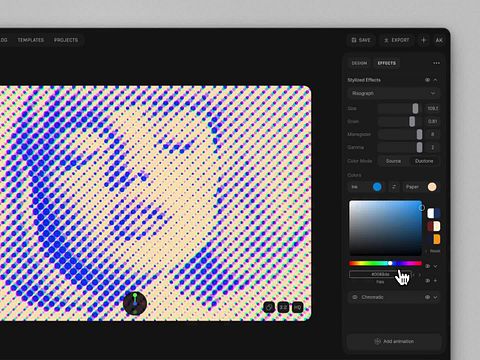This screenshot has width=480, height=360.
Task: Click the HQ canvas quality button
Action: [298, 307]
